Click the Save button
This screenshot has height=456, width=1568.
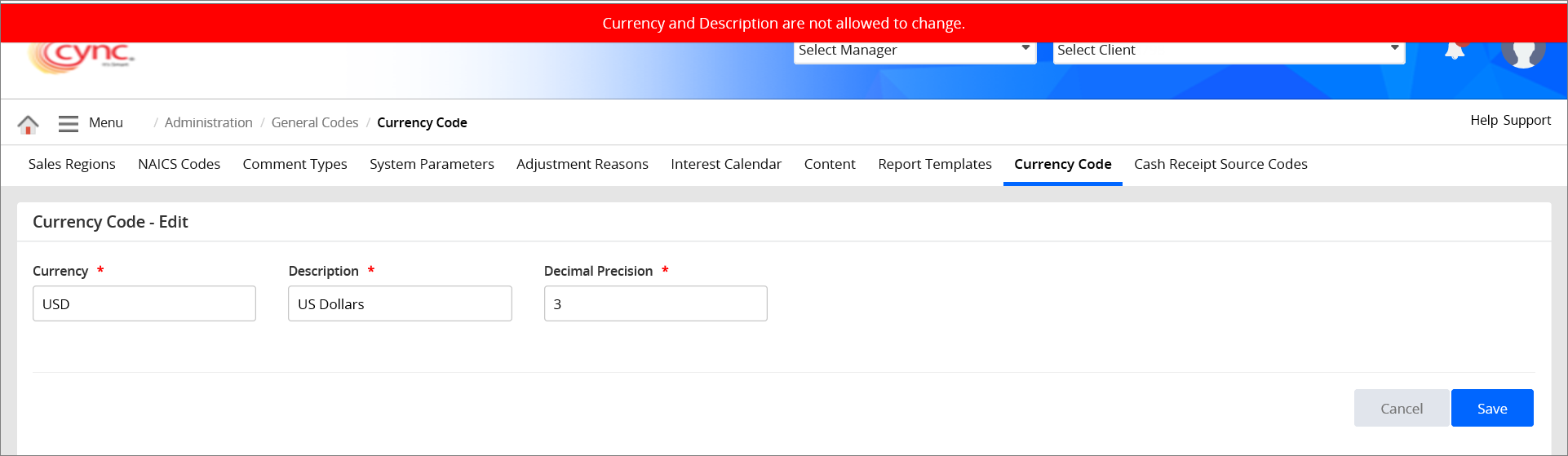point(1491,408)
